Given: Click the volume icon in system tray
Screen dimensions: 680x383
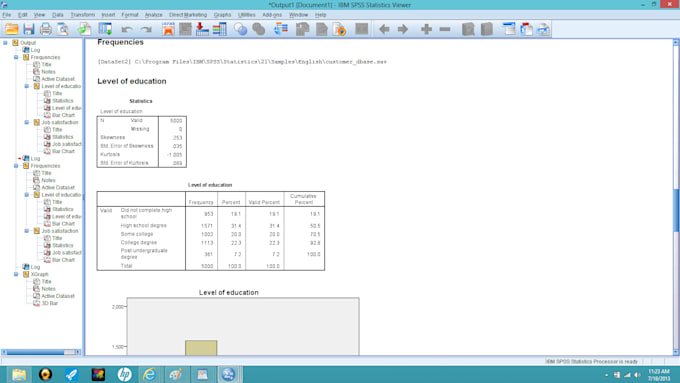Looking at the screenshot, I should click(x=637, y=375).
